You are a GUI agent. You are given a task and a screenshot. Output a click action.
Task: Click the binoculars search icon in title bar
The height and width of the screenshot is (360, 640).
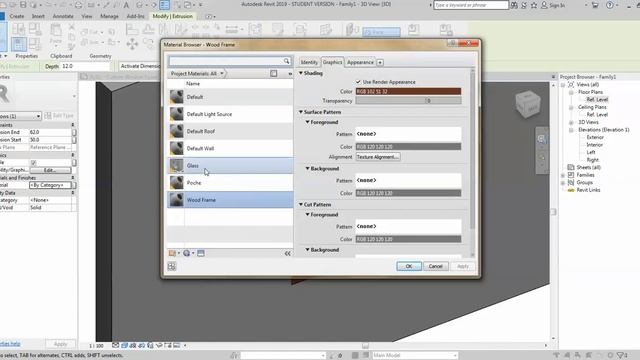(x=515, y=5)
